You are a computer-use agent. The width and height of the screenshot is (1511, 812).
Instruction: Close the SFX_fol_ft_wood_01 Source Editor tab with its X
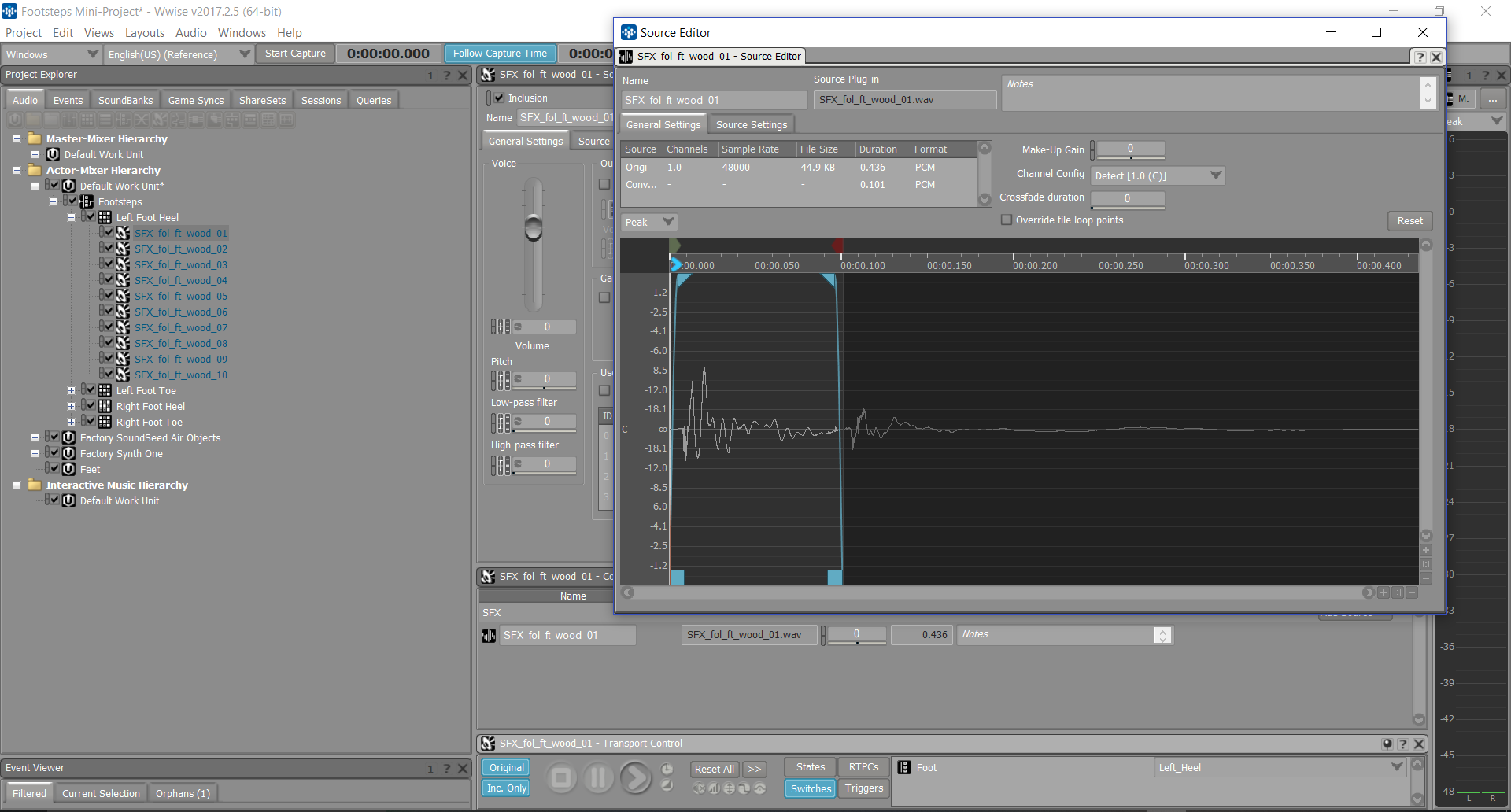(1436, 57)
